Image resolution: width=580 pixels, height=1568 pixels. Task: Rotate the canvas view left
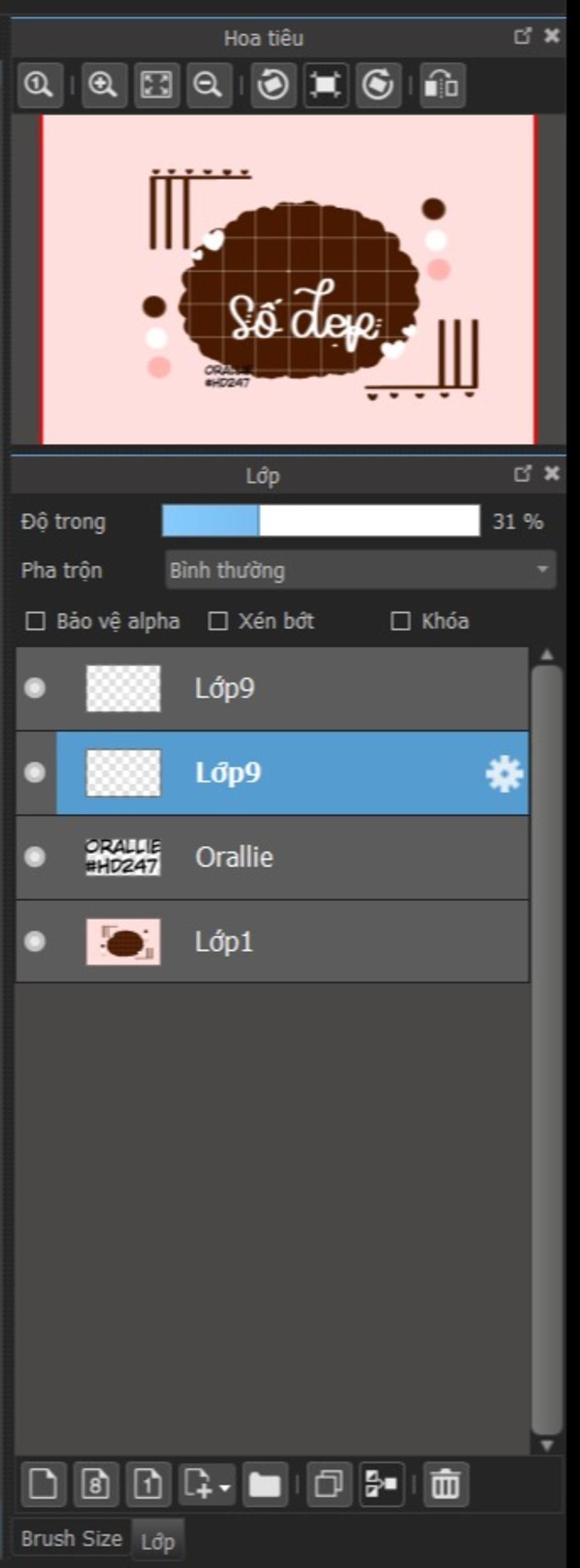[273, 84]
